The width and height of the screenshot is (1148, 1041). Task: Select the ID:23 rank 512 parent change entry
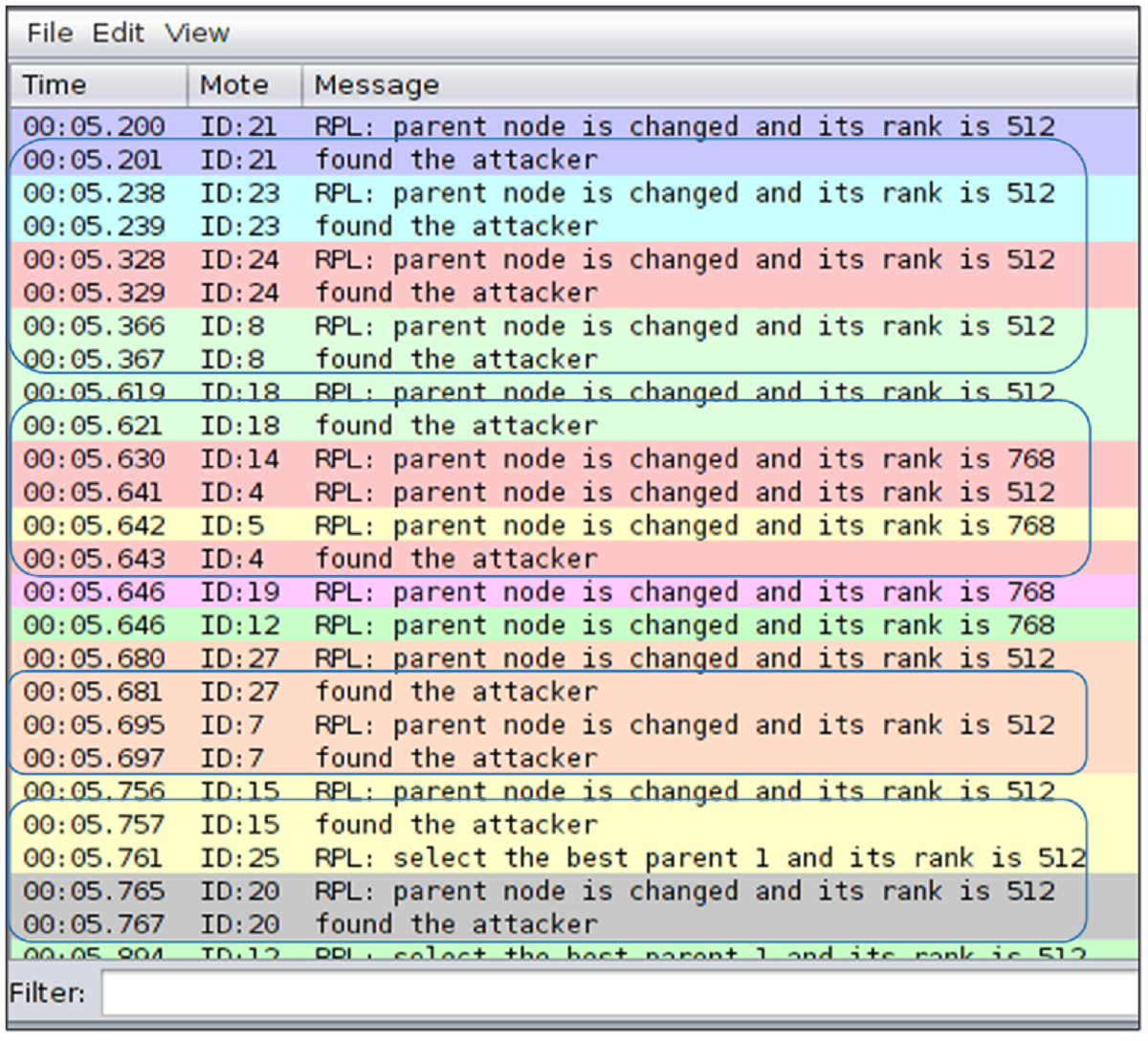coord(574,192)
